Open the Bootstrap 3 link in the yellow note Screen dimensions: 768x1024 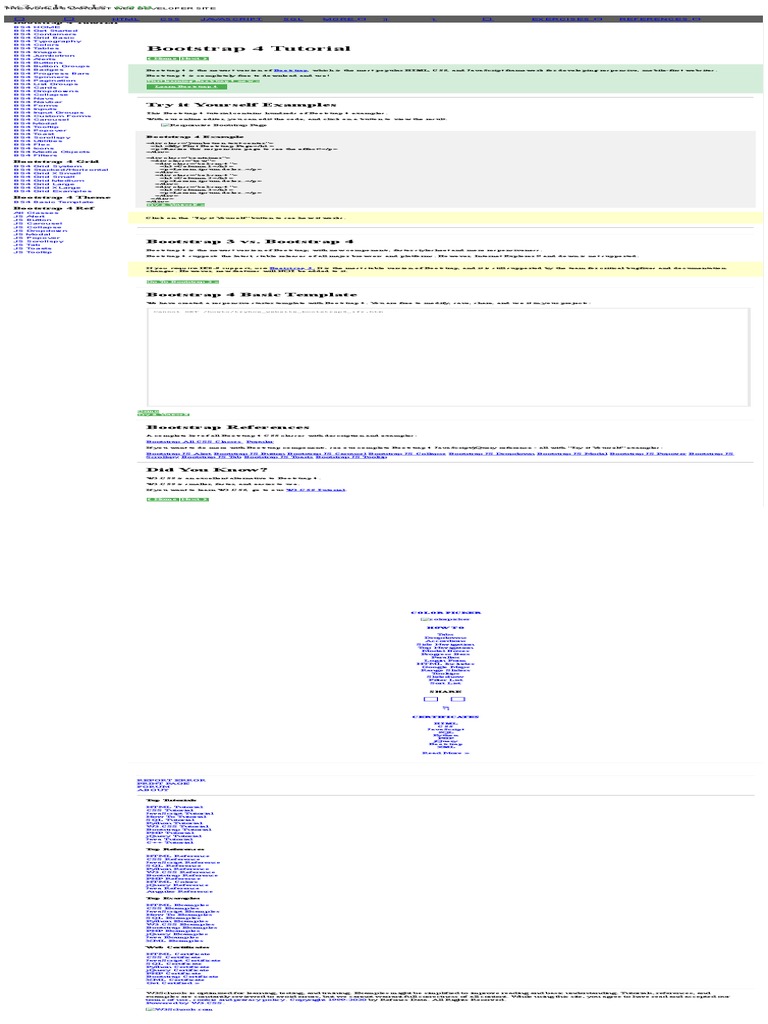[x=291, y=268]
